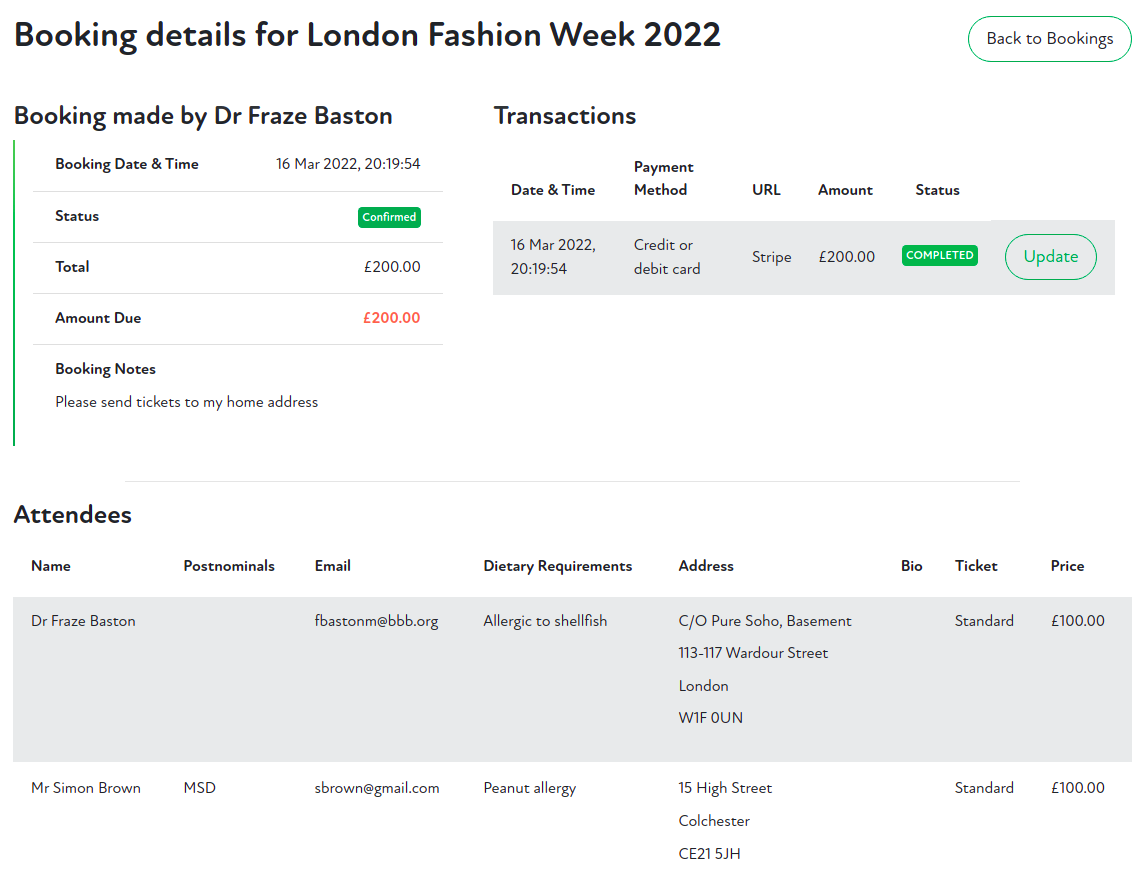The image size is (1139, 876).
Task: Click the email fbastonm@bbb.org
Action: point(378,620)
